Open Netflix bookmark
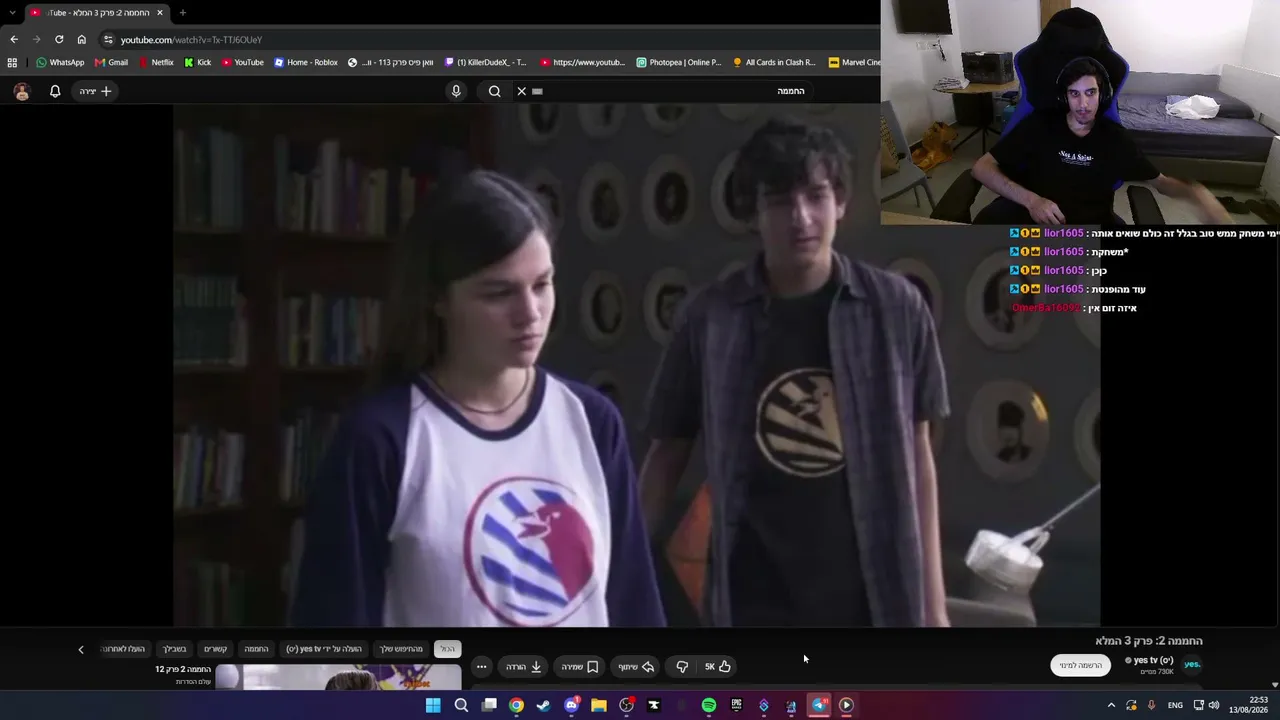The width and height of the screenshot is (1280, 720). 156,62
